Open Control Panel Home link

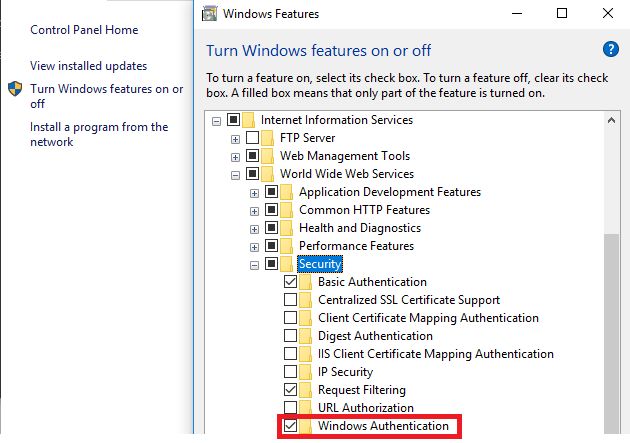[84, 30]
